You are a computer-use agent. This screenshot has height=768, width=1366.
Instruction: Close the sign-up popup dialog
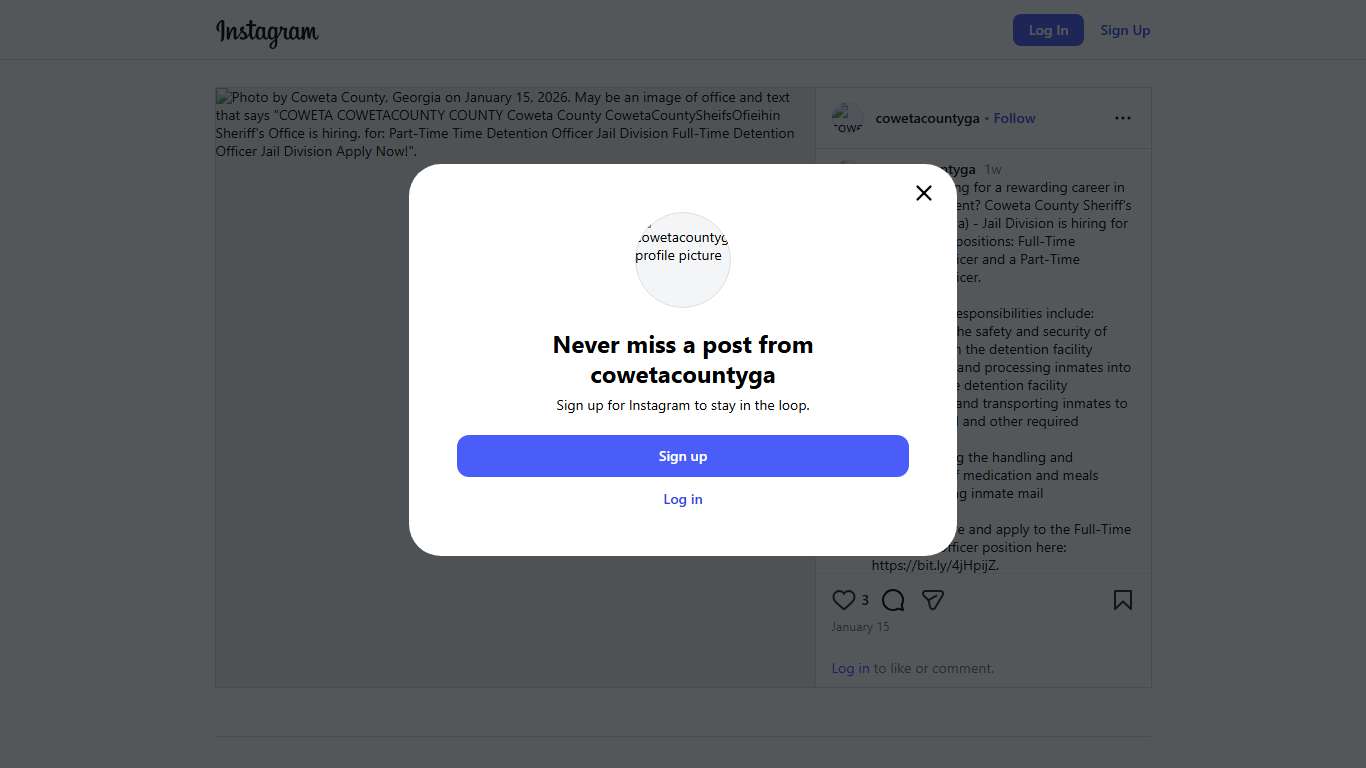924,193
